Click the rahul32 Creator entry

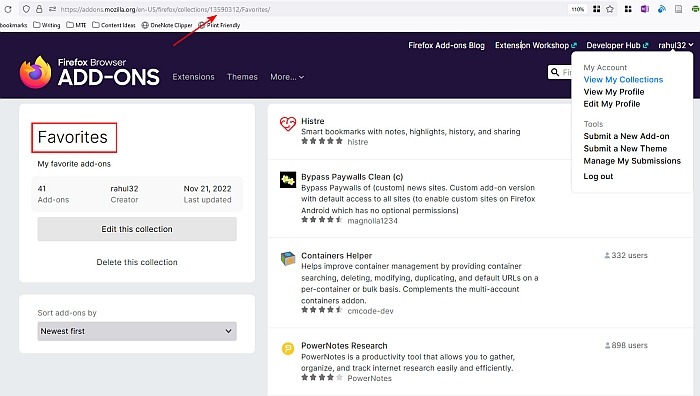(x=124, y=194)
